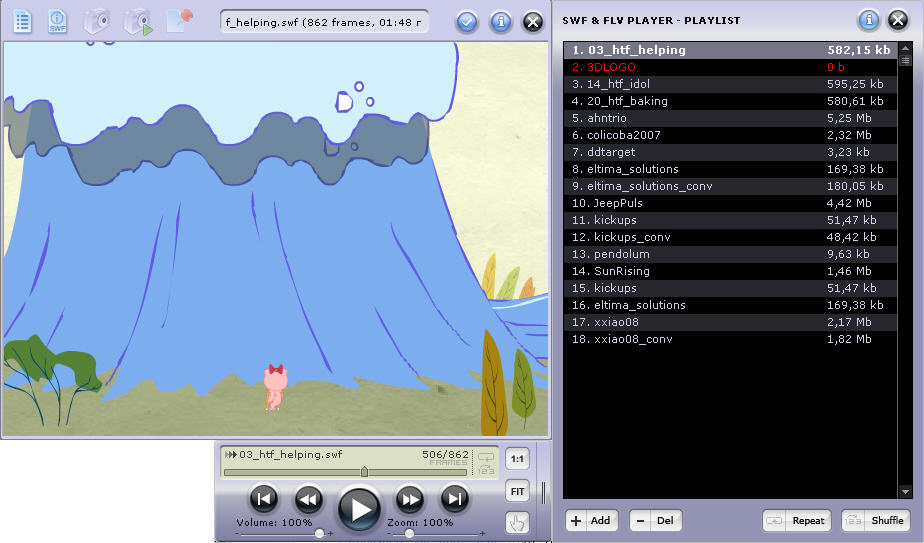Select playlist item 03_htf_helping

coord(730,50)
